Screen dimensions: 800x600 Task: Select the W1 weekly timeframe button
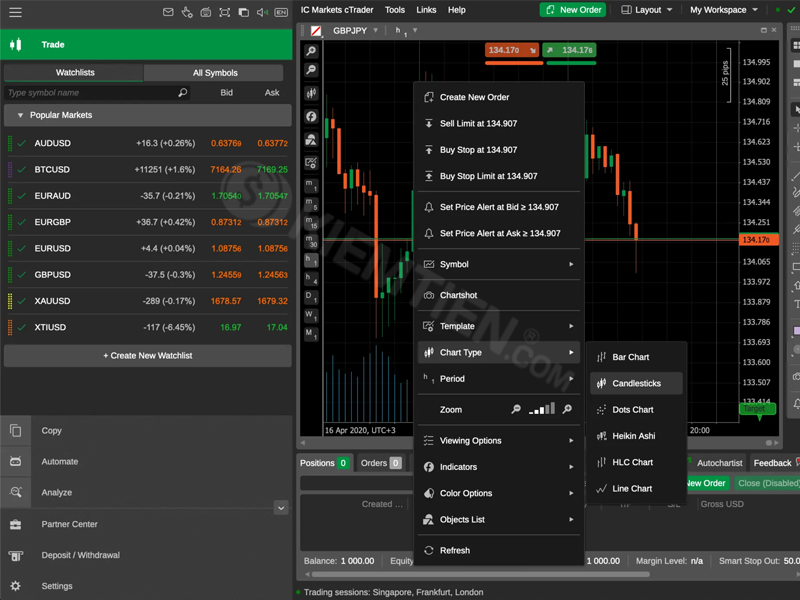click(311, 315)
